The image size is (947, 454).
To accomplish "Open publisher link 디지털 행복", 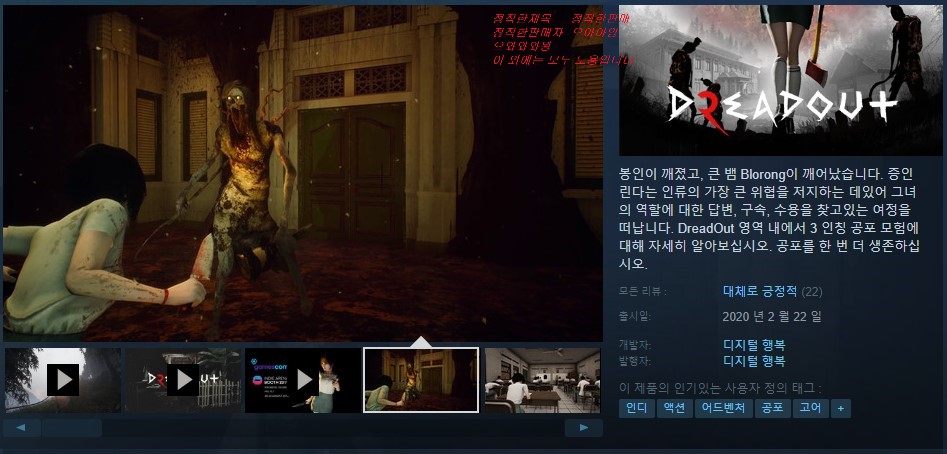I will coord(754,362).
